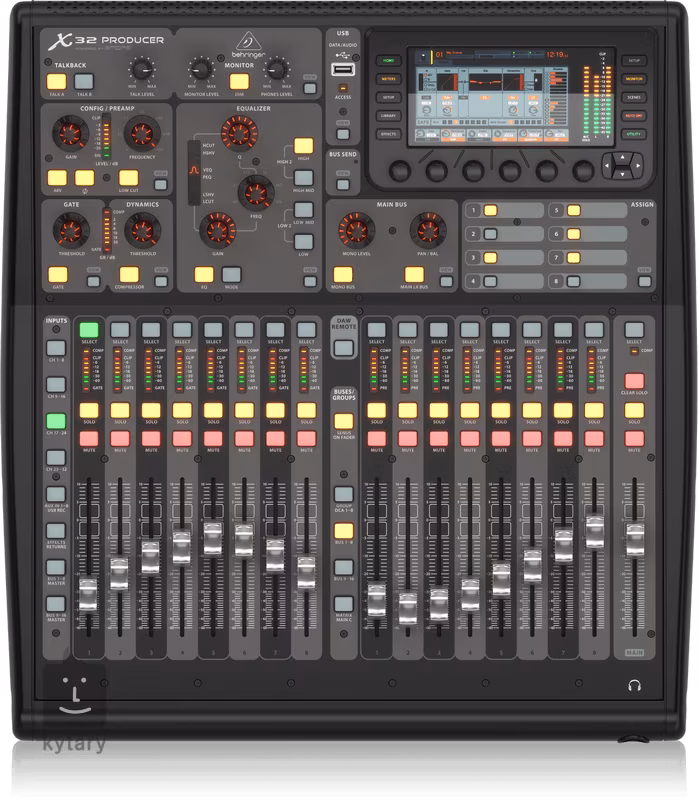Toggle the 48V phantom power button
The image size is (698, 800).
pyautogui.click(x=57, y=179)
